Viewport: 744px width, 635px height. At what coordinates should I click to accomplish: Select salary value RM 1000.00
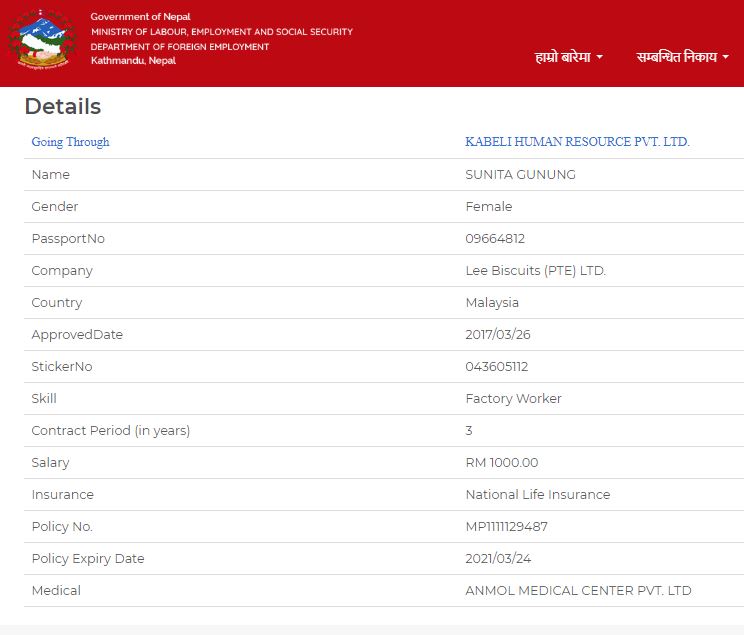tap(502, 463)
